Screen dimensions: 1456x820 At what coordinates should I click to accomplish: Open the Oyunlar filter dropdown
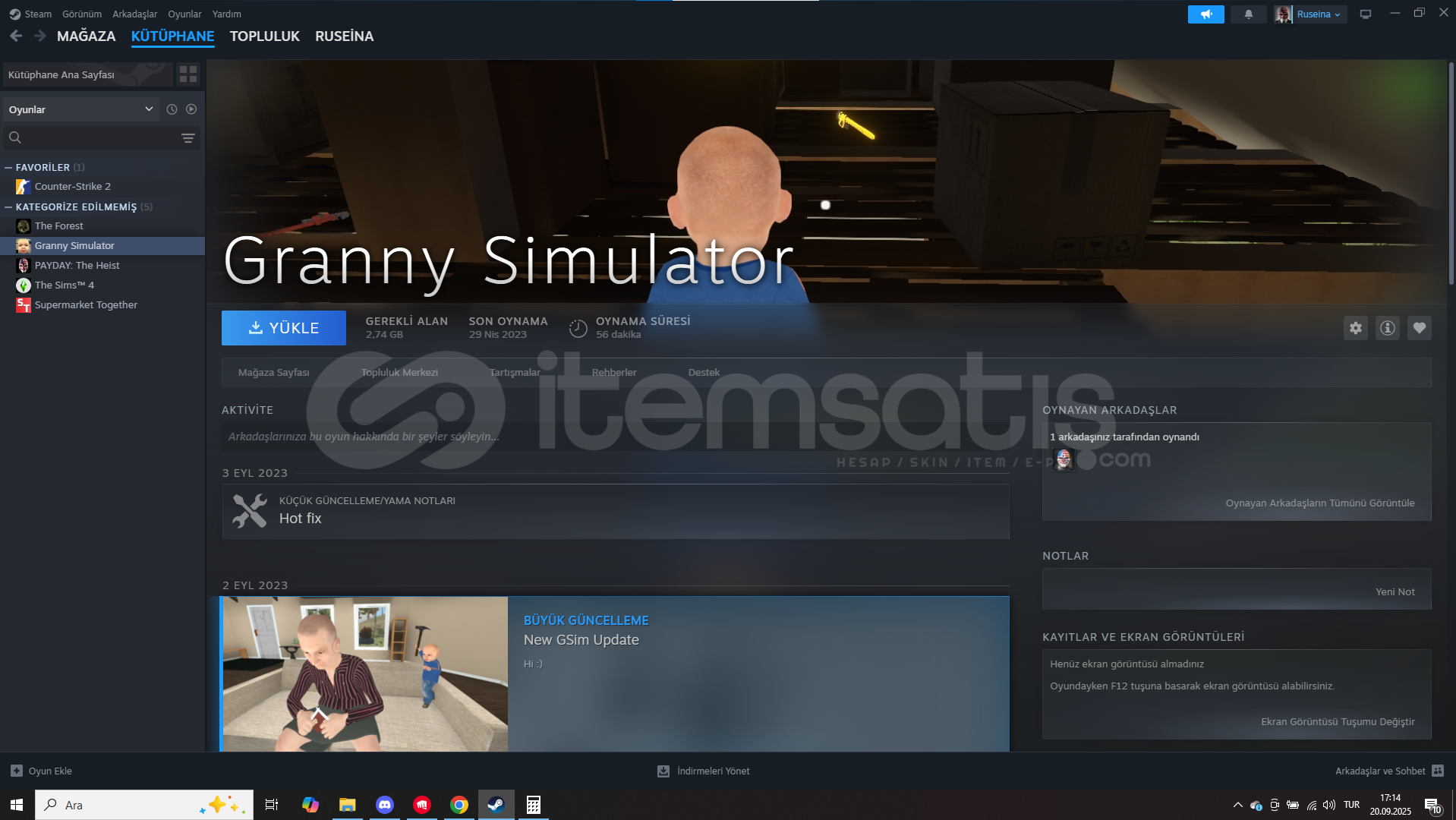coord(81,109)
